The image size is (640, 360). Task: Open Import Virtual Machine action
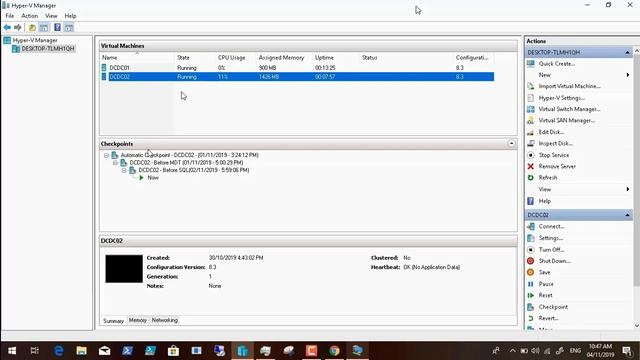(569, 86)
